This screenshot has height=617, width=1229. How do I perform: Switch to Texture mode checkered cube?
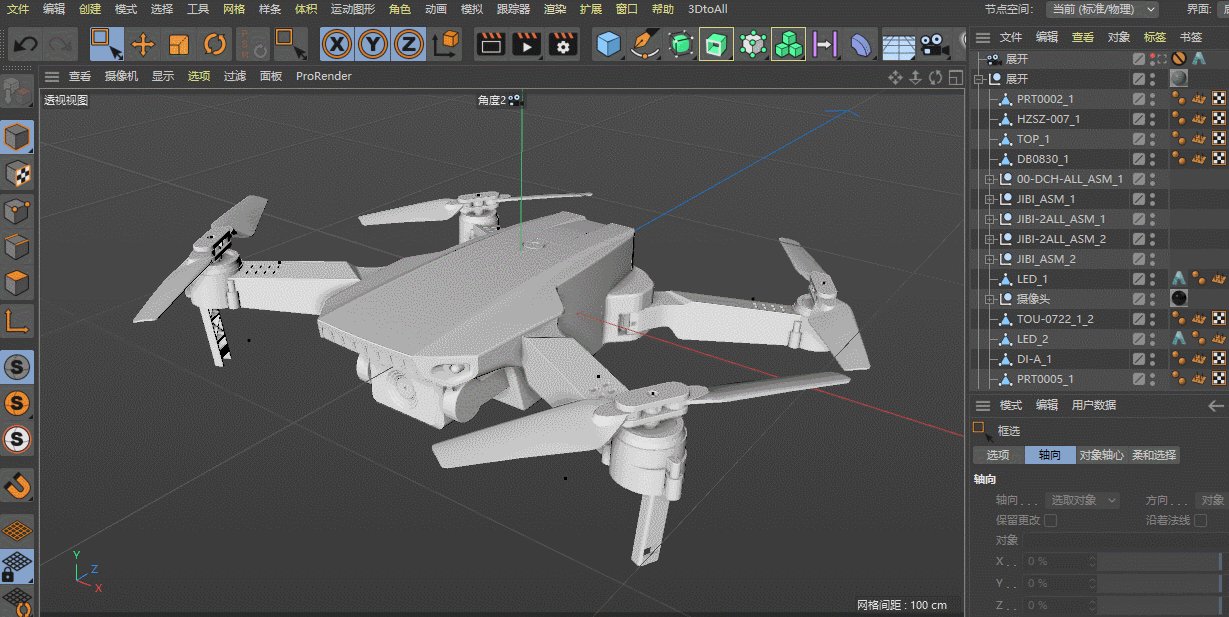click(x=18, y=174)
